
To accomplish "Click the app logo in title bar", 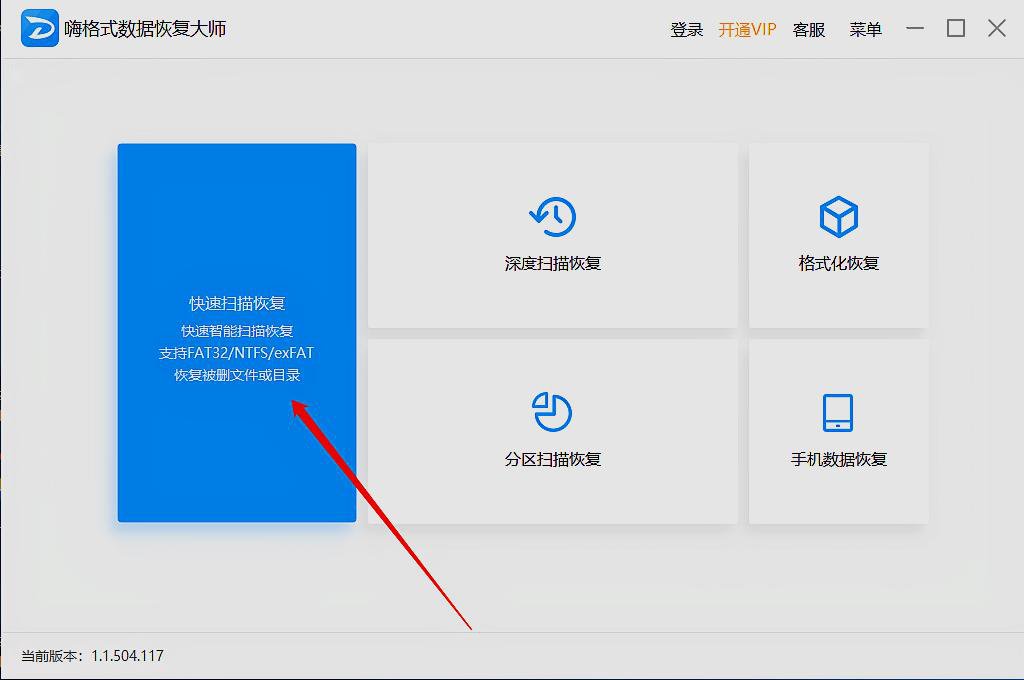I will click(38, 27).
